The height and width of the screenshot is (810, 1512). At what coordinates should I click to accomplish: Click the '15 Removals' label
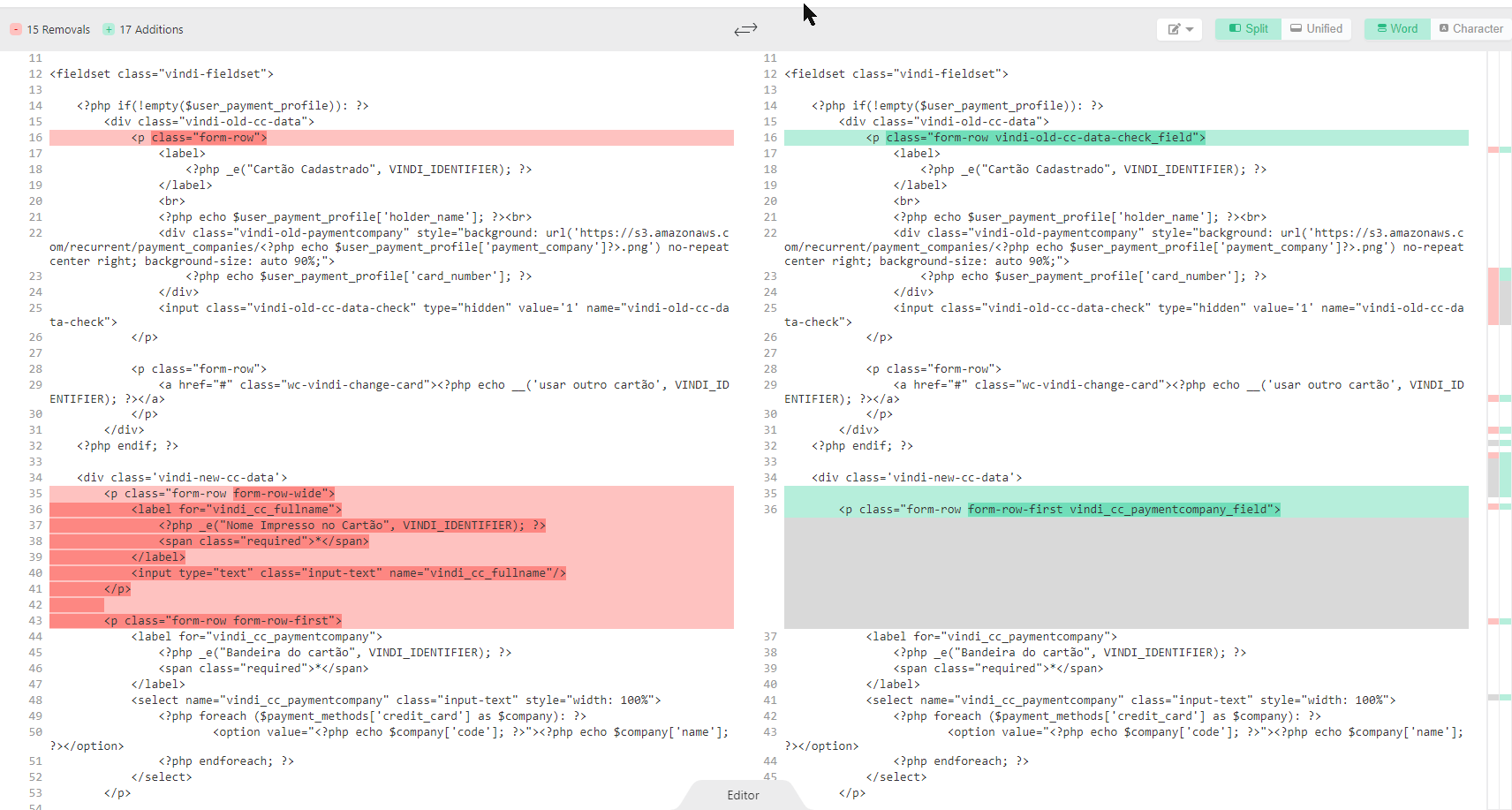pyautogui.click(x=58, y=29)
